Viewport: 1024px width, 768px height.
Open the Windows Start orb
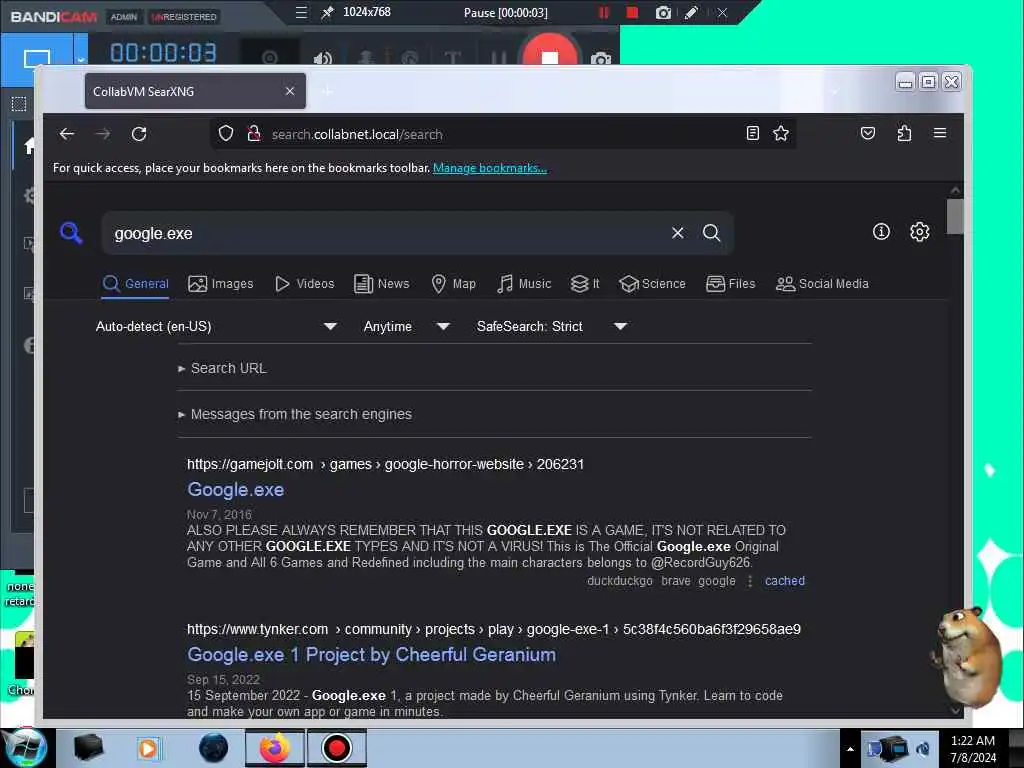coord(25,748)
